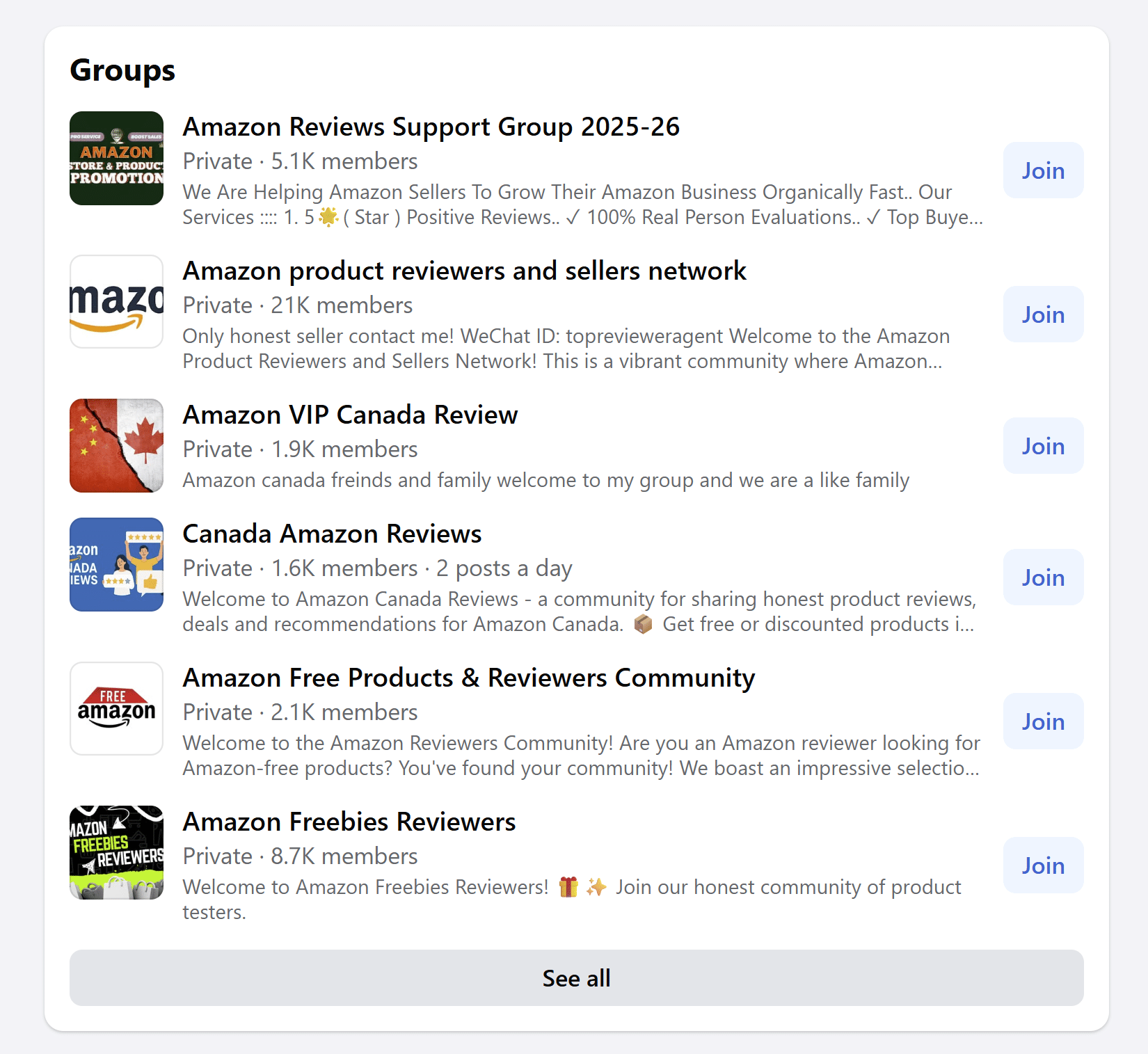Open Canada Amazon Reviews title link
Viewport: 1148px width, 1054px height.
pyautogui.click(x=332, y=534)
